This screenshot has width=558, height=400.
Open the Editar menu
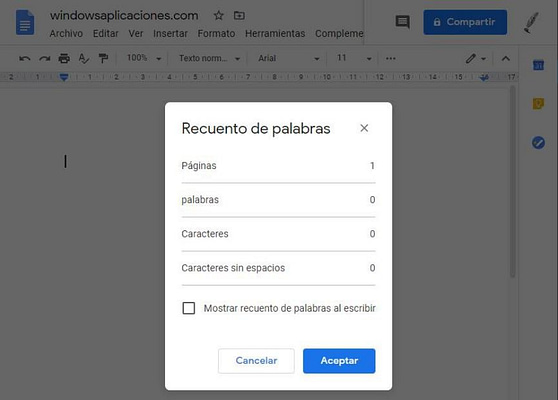point(105,33)
